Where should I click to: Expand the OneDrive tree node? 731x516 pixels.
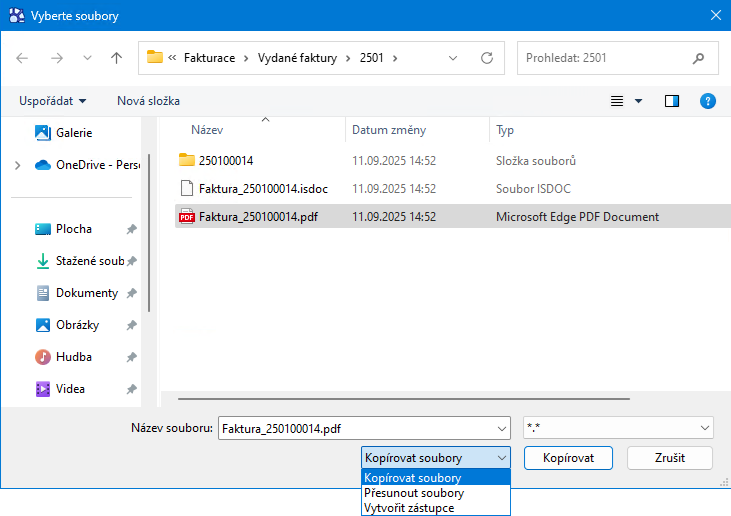[17, 165]
